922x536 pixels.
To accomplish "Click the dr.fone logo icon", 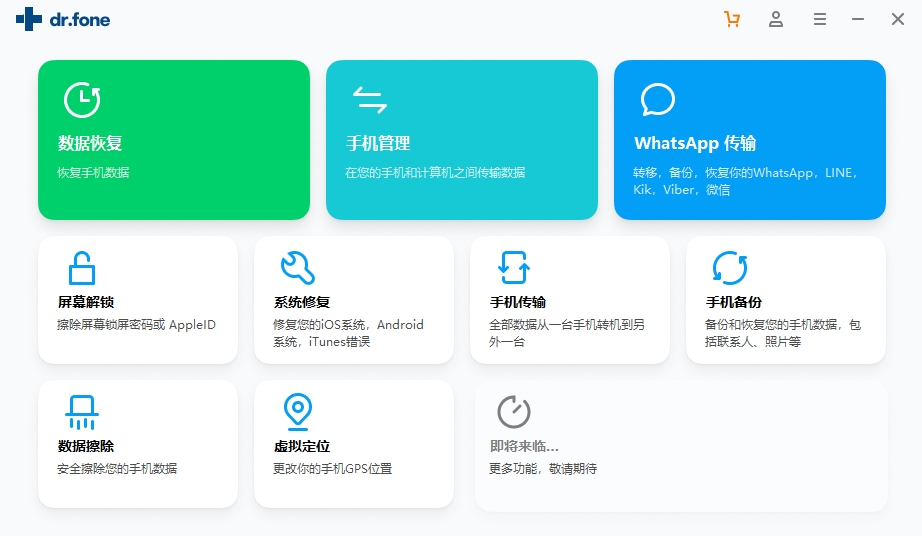I will [29, 19].
